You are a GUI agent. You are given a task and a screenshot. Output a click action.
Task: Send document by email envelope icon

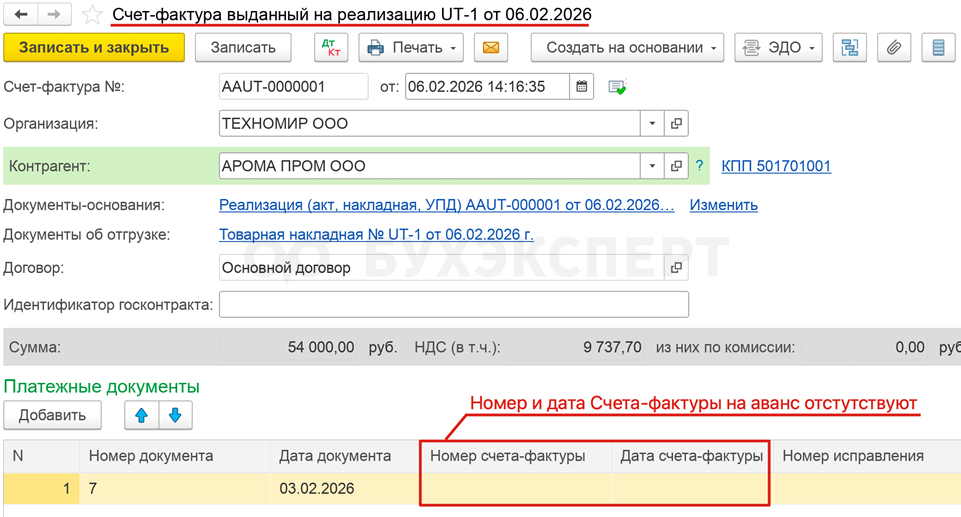pos(491,48)
